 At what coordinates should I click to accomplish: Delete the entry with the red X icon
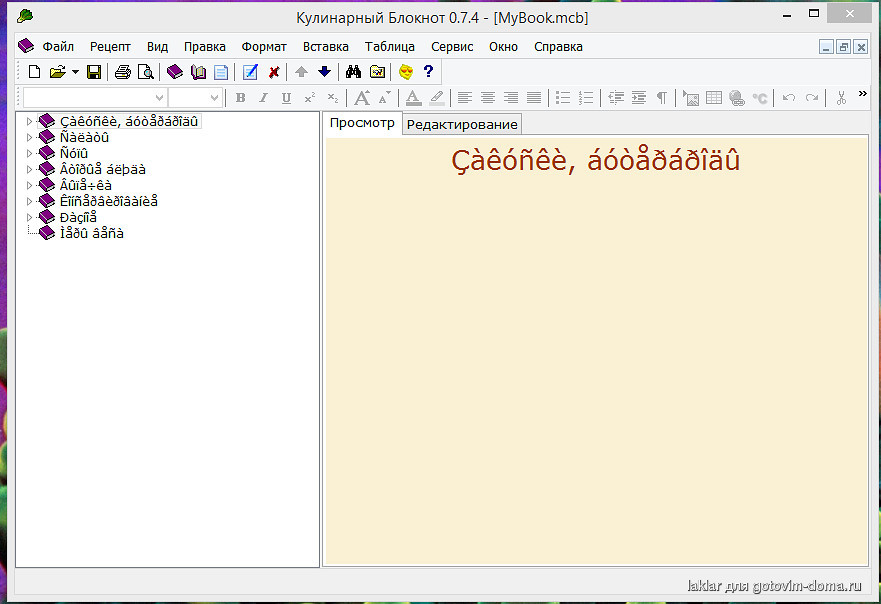pyautogui.click(x=274, y=72)
